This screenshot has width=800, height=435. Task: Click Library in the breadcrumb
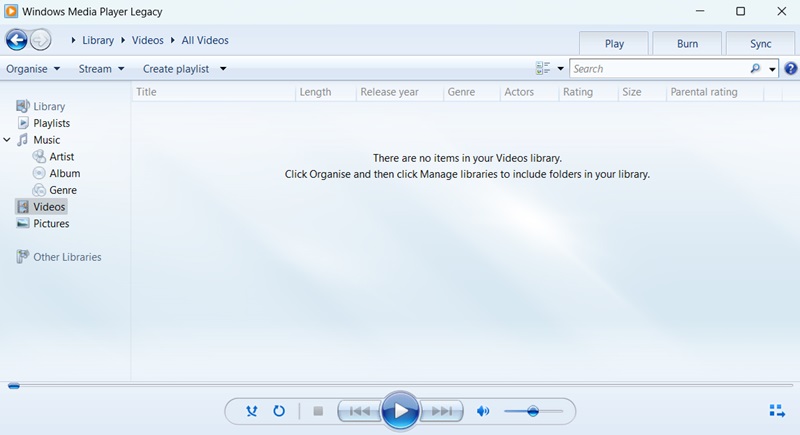pos(98,40)
